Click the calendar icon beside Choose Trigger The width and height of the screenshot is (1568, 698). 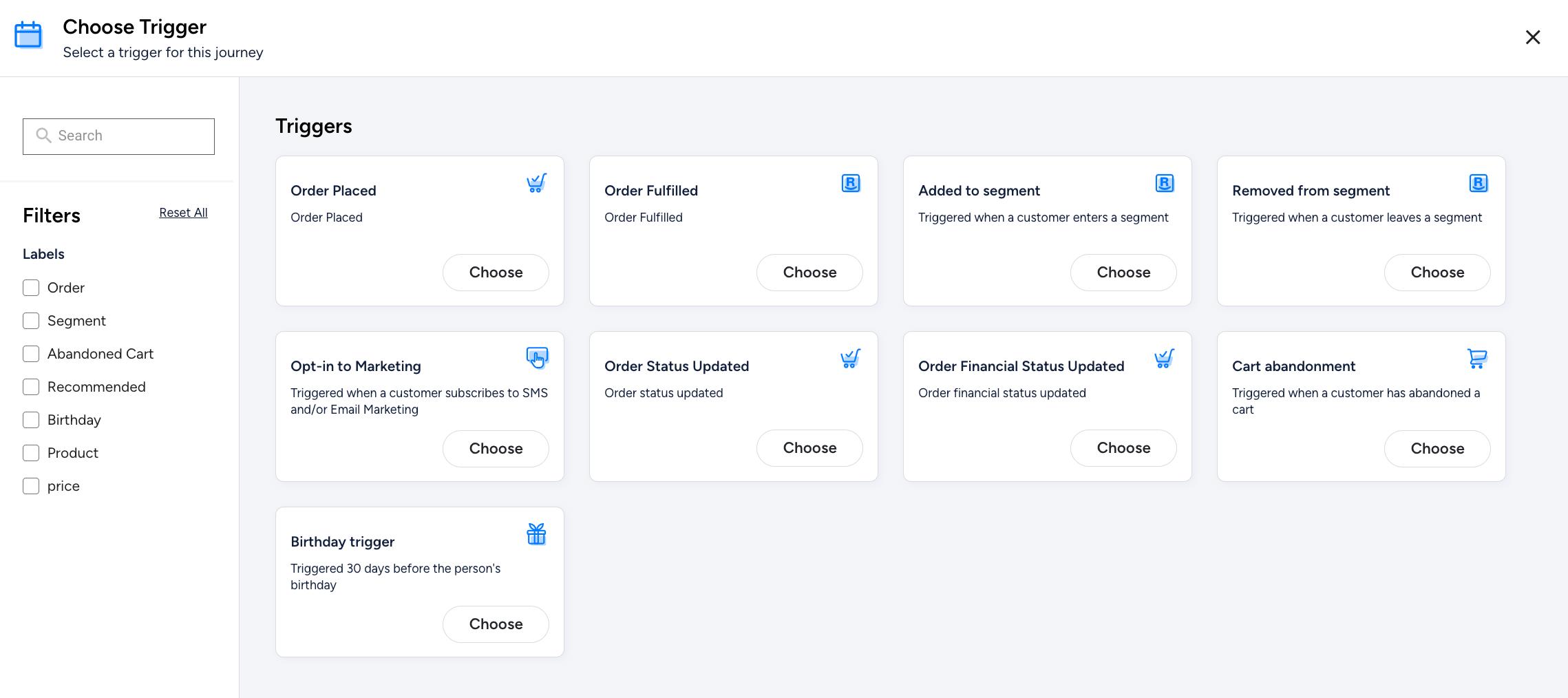tap(28, 35)
